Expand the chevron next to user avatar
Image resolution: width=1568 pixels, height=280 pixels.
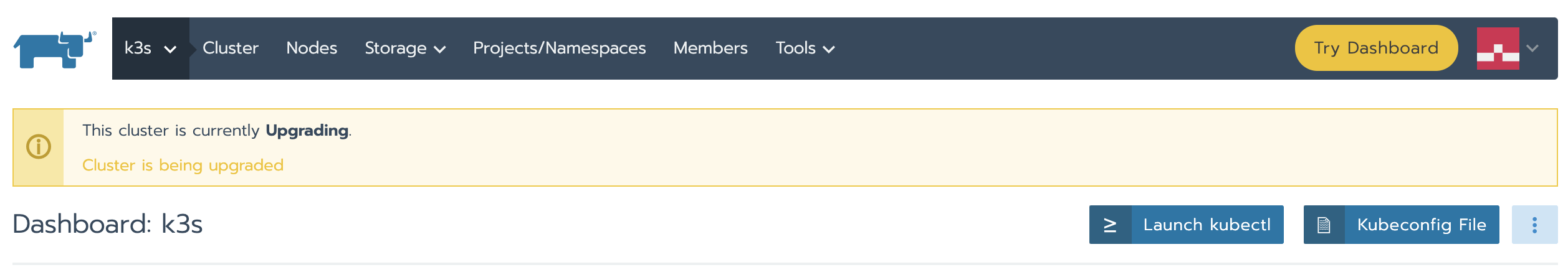(x=1532, y=49)
